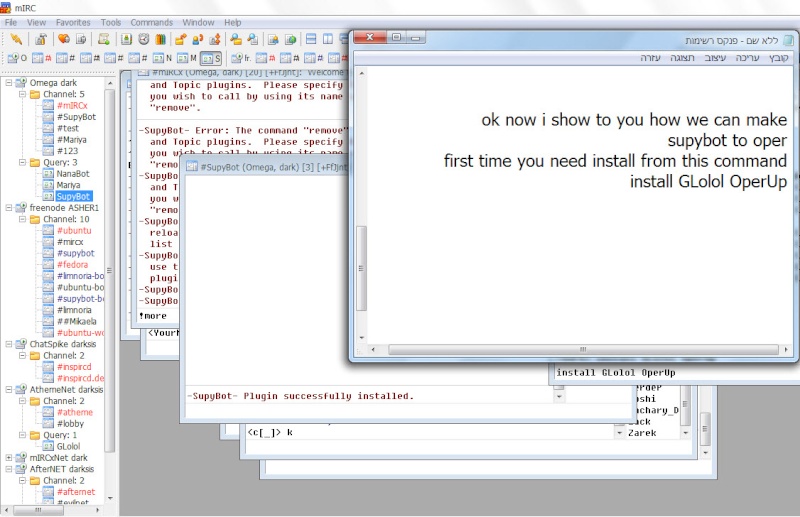The image size is (800, 517).
Task: Collapse the Omega dark server node
Action: point(9,83)
